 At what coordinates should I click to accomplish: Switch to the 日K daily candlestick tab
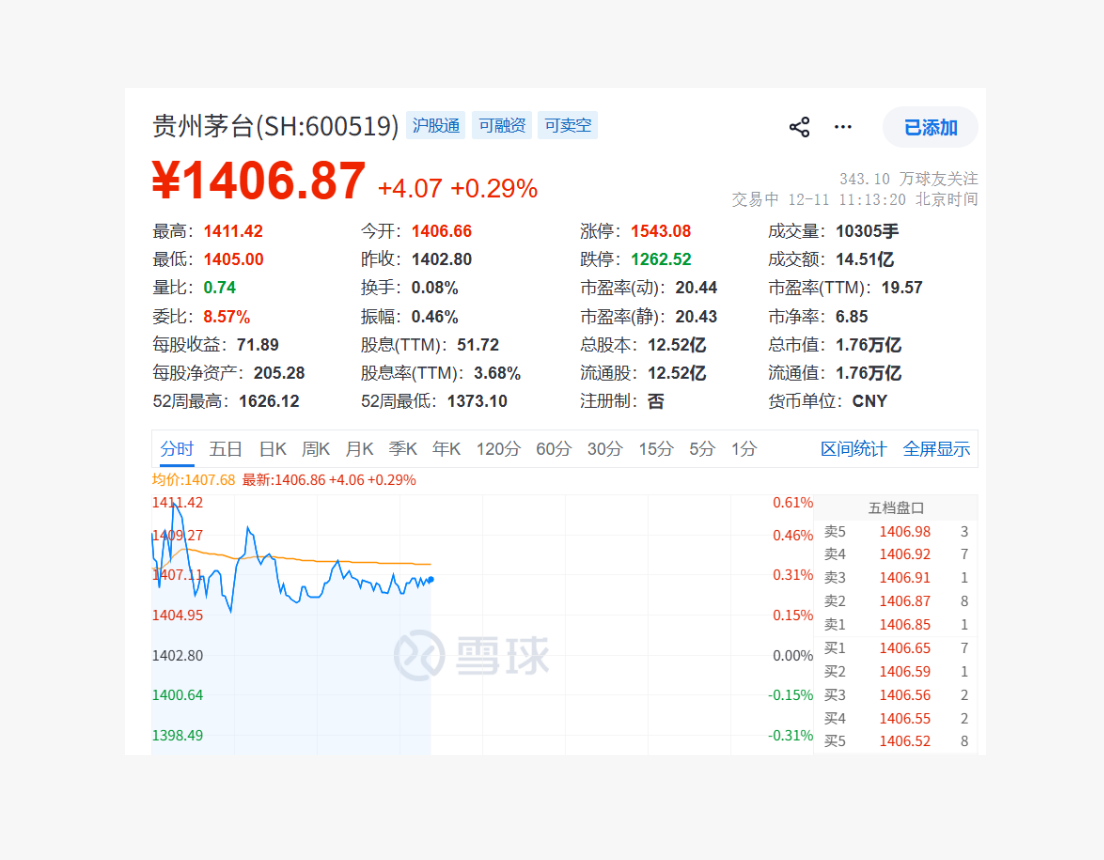pyautogui.click(x=271, y=449)
